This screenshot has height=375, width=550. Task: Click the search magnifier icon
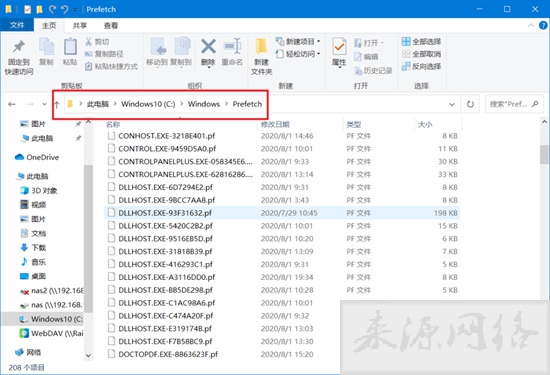(535, 104)
